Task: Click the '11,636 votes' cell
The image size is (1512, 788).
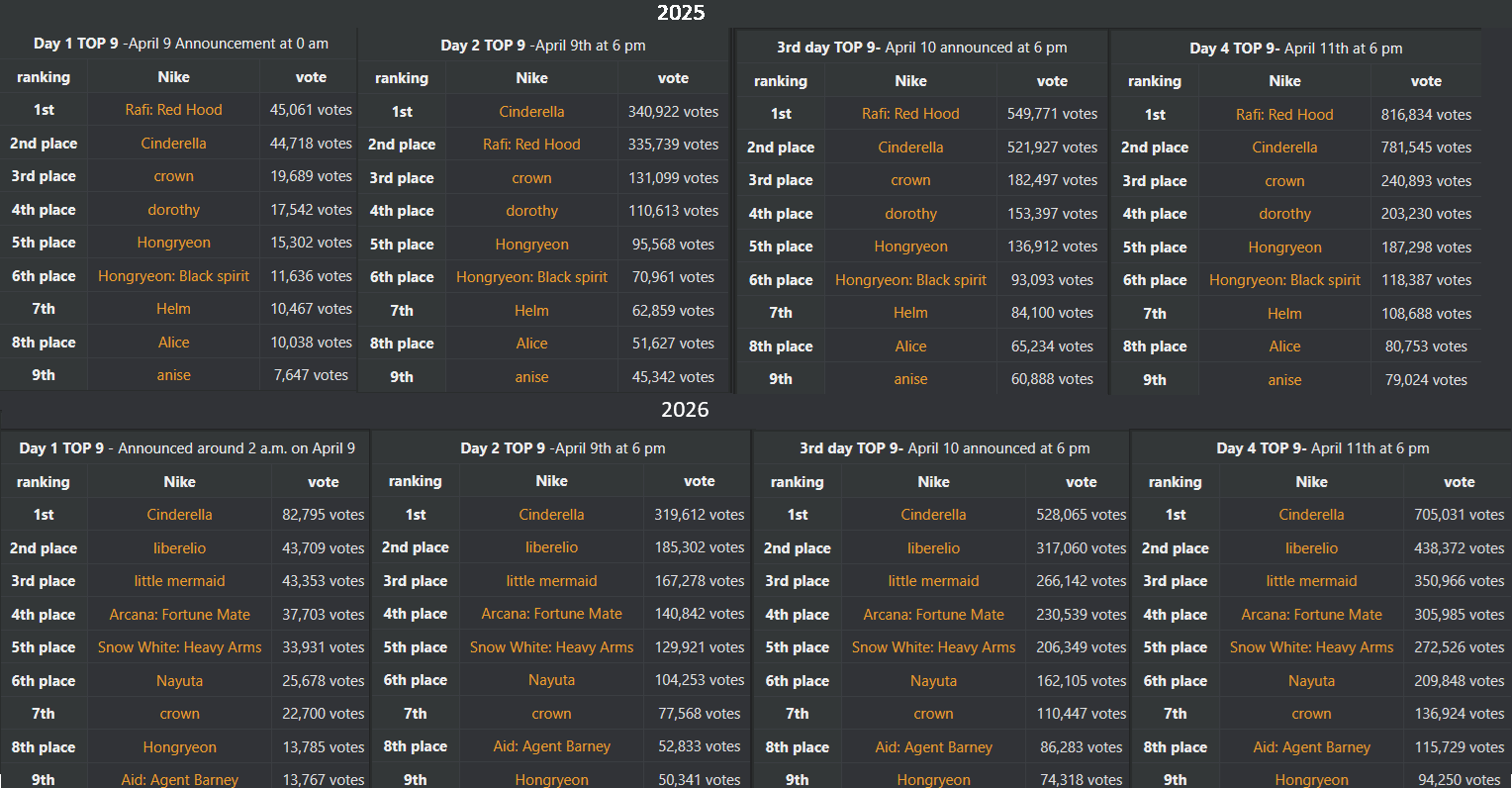Action: click(x=311, y=276)
